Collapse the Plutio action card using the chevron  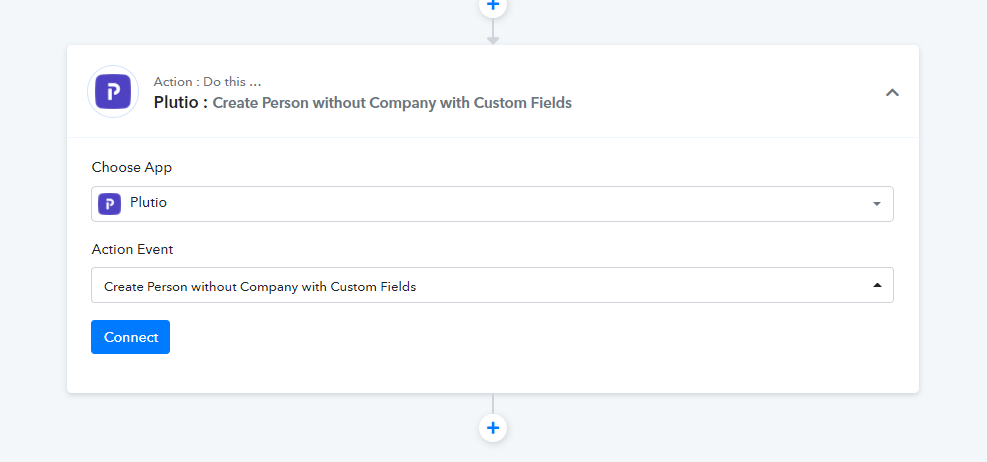click(892, 93)
